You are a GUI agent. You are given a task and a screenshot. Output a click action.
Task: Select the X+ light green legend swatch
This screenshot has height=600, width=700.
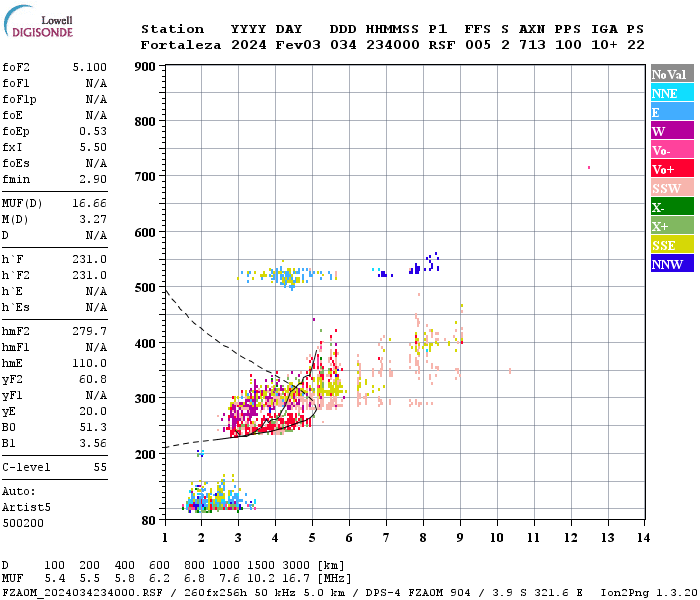point(672,225)
